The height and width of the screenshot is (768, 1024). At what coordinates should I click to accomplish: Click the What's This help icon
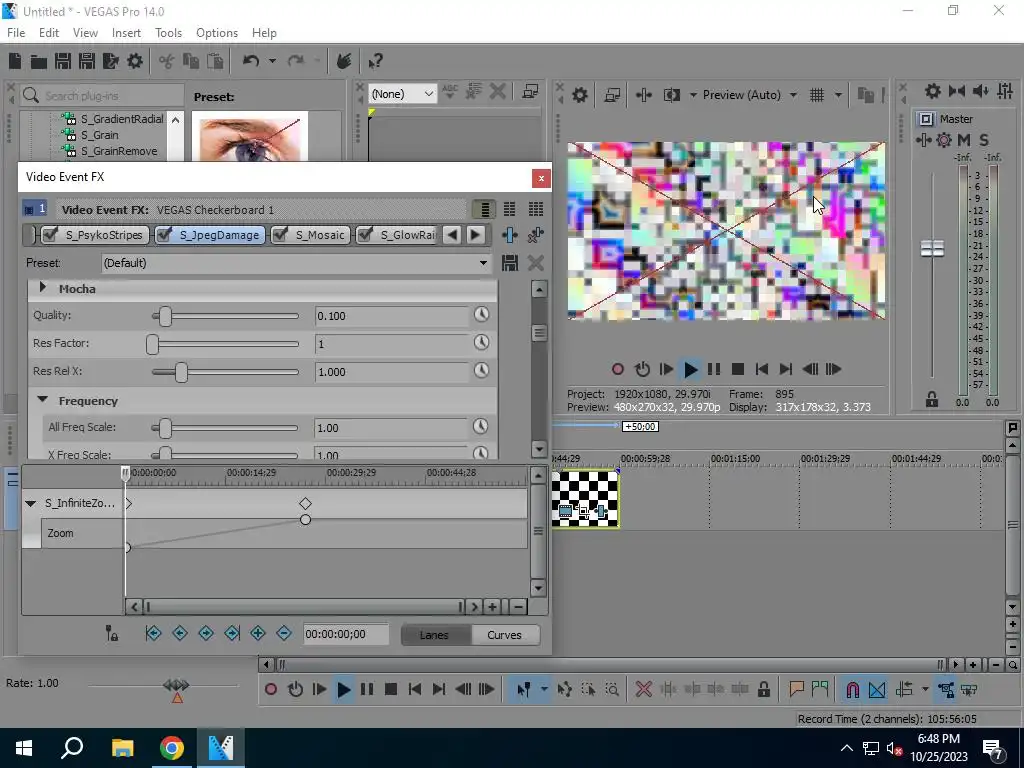tap(375, 61)
